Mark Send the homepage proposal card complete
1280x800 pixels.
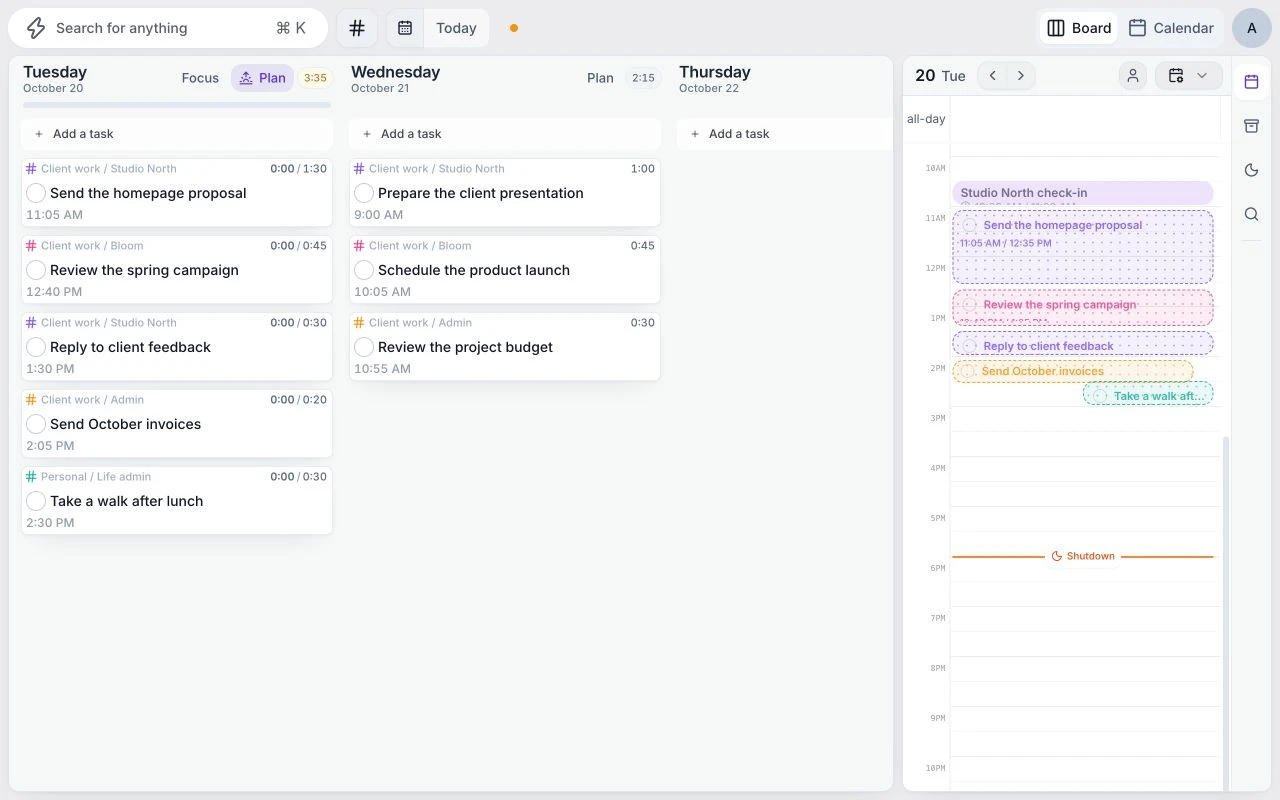[x=36, y=193]
